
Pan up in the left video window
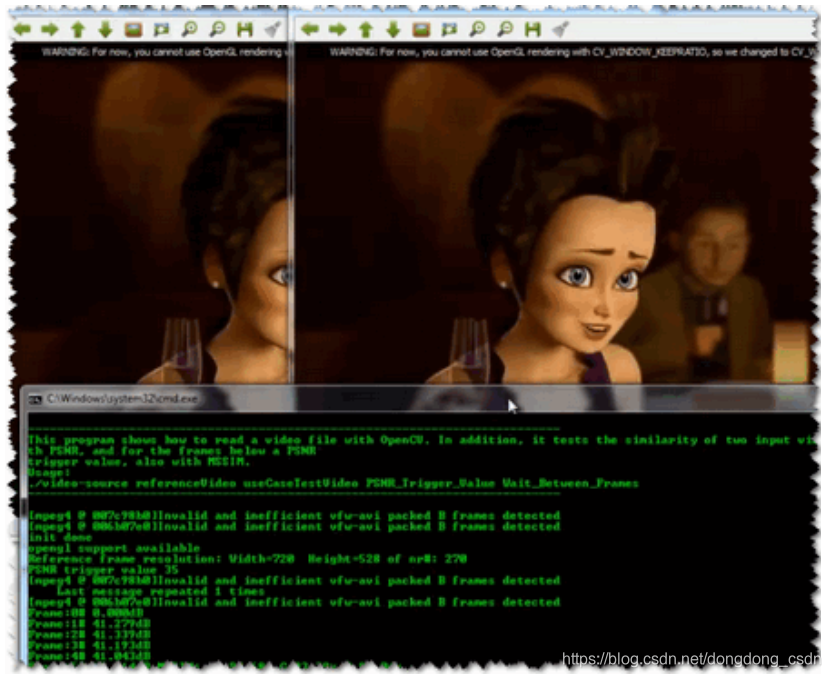[x=78, y=30]
